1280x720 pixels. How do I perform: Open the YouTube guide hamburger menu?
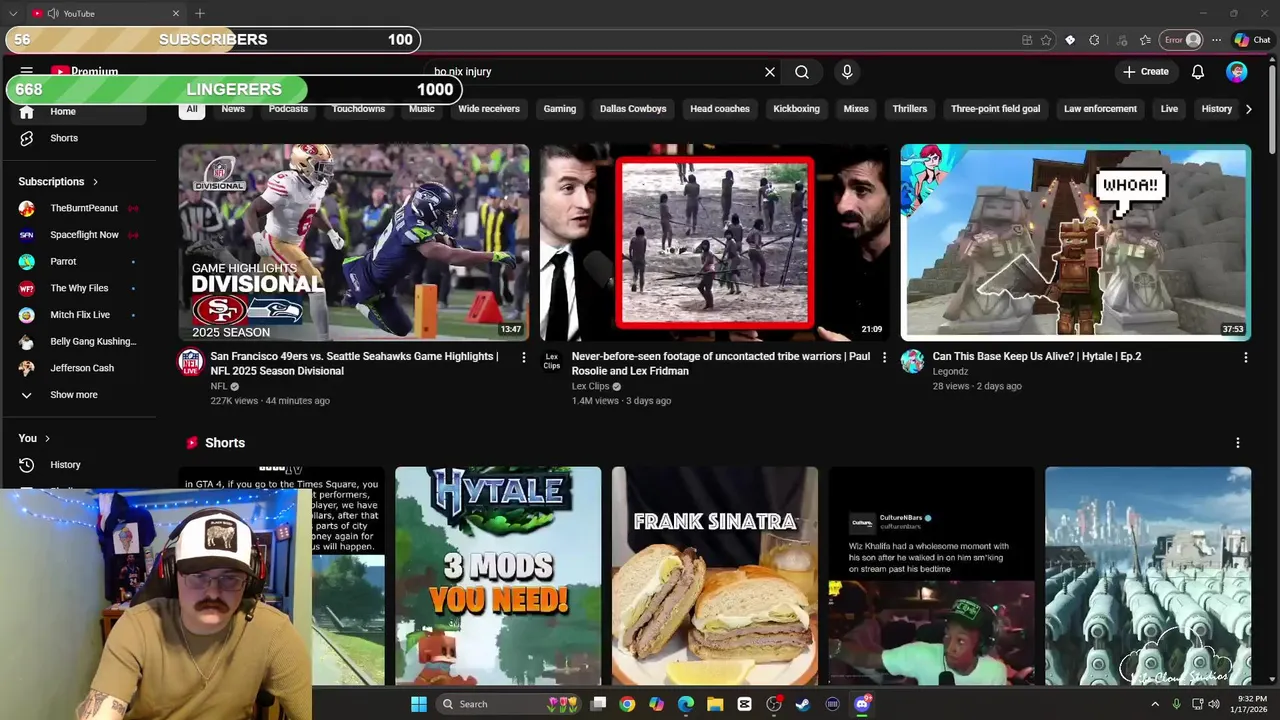point(27,71)
